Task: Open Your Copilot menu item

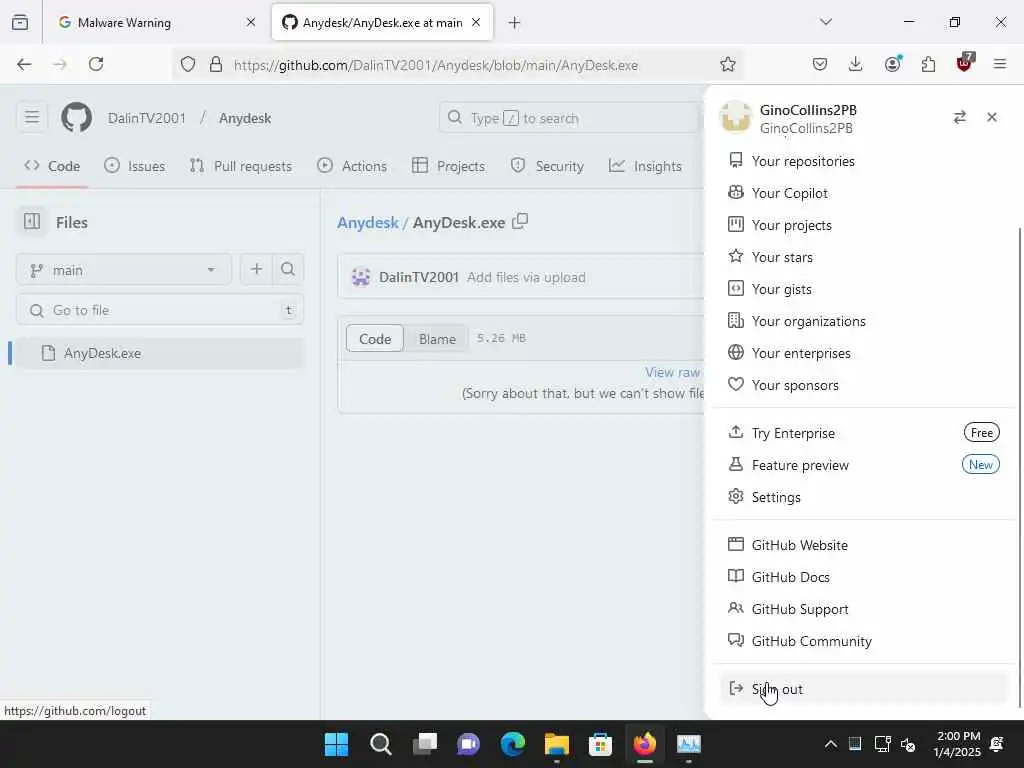Action: tap(862, 193)
